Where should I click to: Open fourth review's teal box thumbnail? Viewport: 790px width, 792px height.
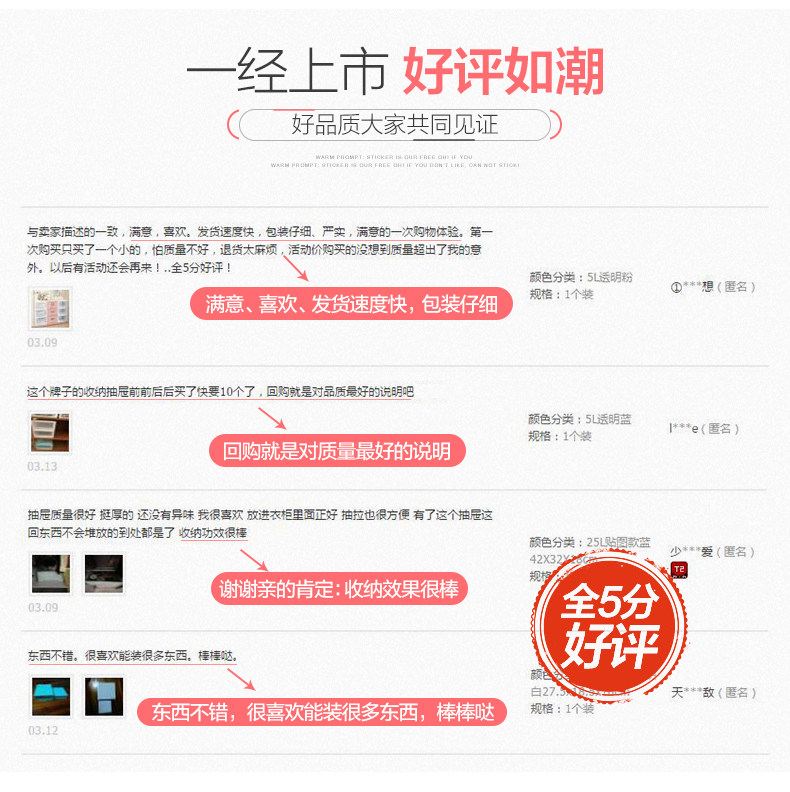pyautogui.click(x=51, y=696)
